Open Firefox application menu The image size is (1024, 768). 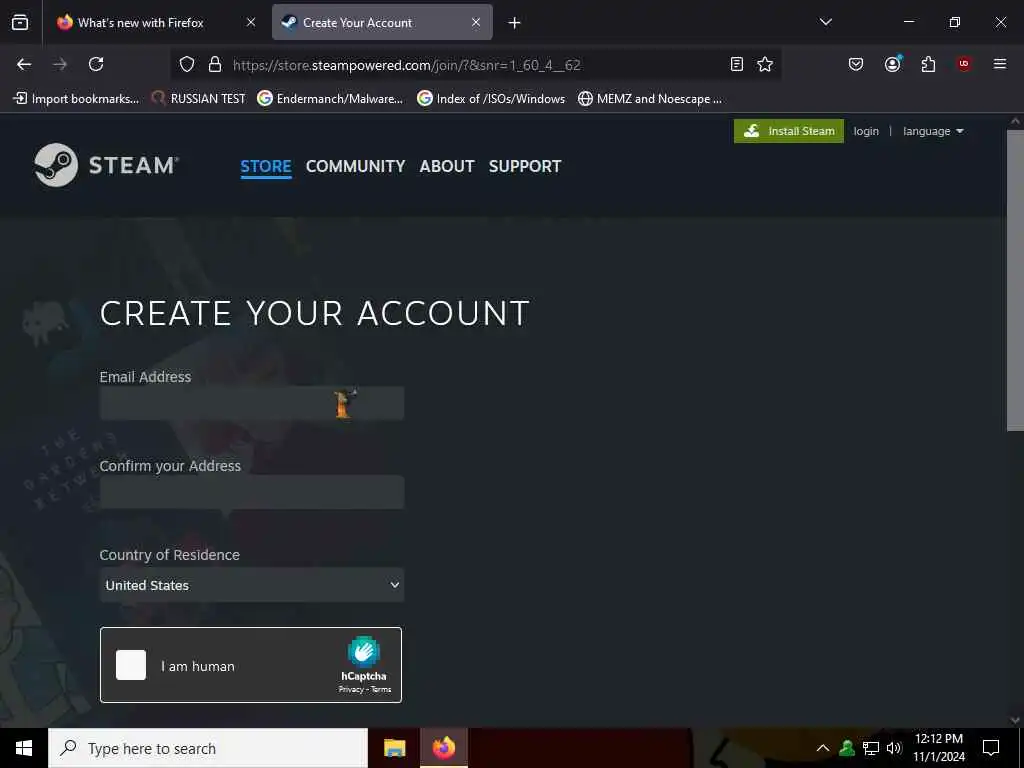coord(999,64)
